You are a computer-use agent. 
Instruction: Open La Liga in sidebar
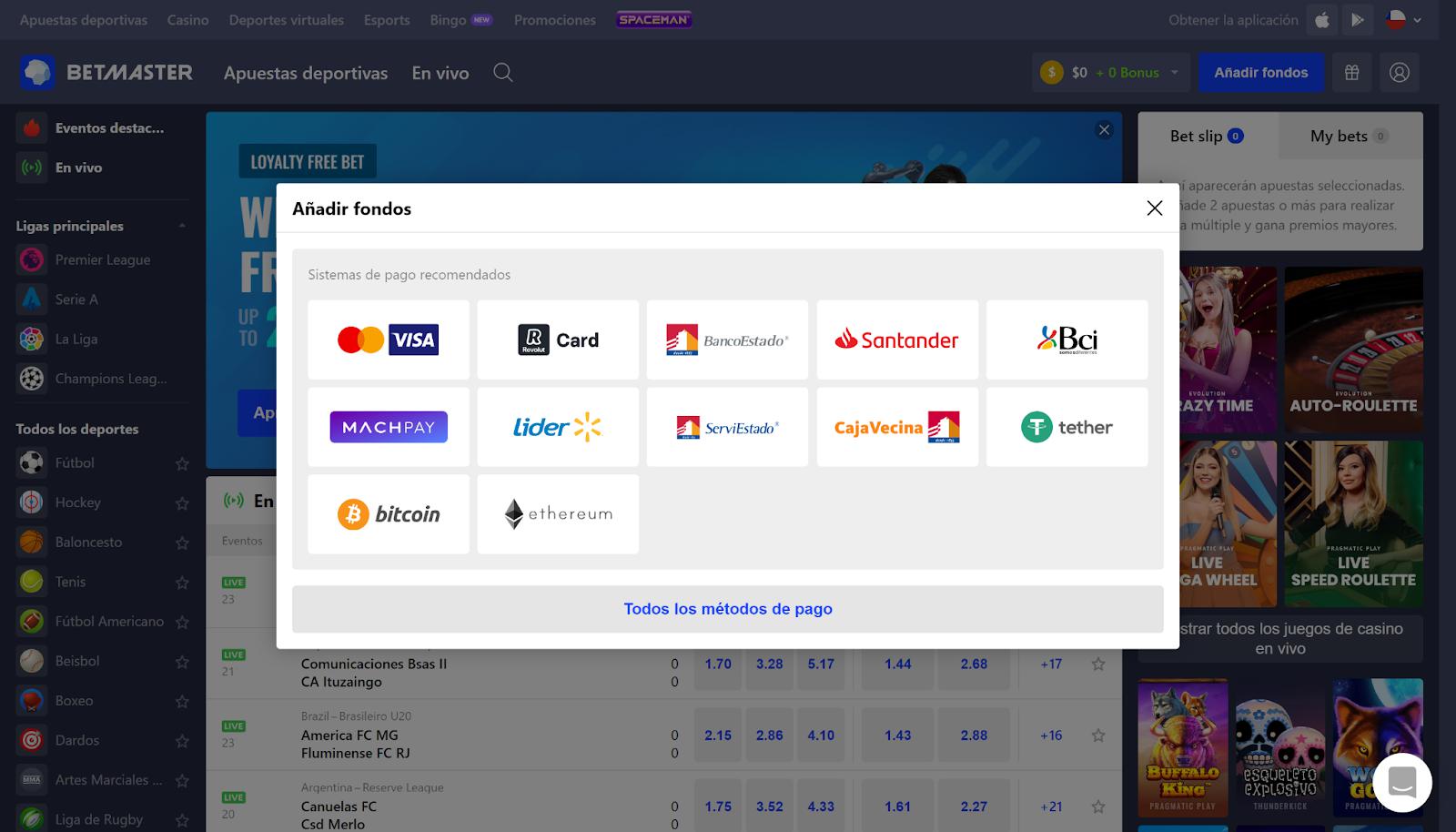click(x=102, y=339)
